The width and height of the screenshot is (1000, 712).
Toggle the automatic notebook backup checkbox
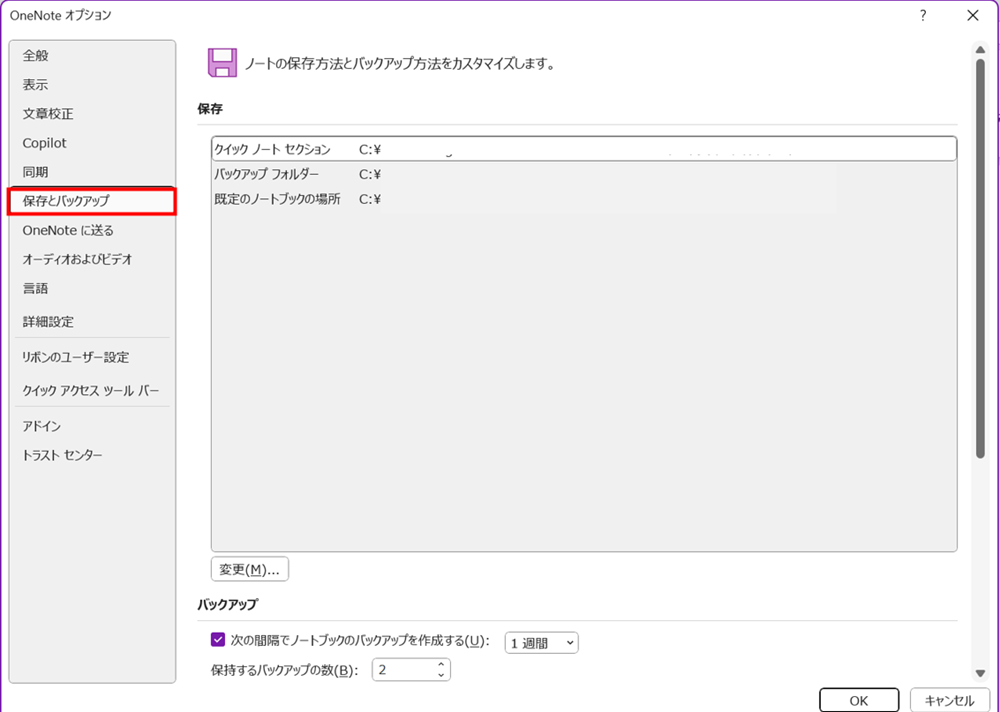click(x=217, y=639)
